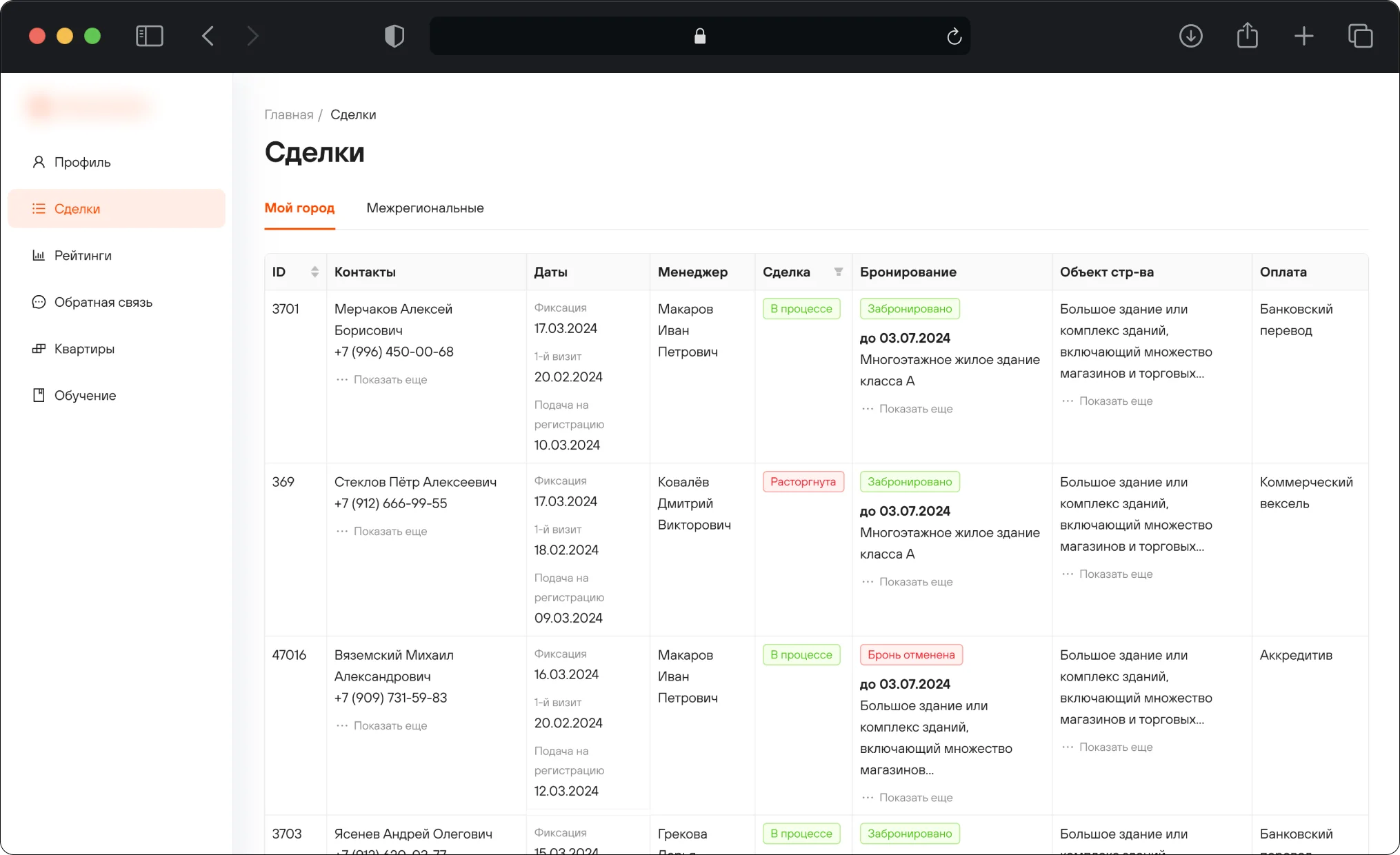Open Обратная связь via its chat bubble icon
This screenshot has height=855, width=1400.
click(x=39, y=302)
